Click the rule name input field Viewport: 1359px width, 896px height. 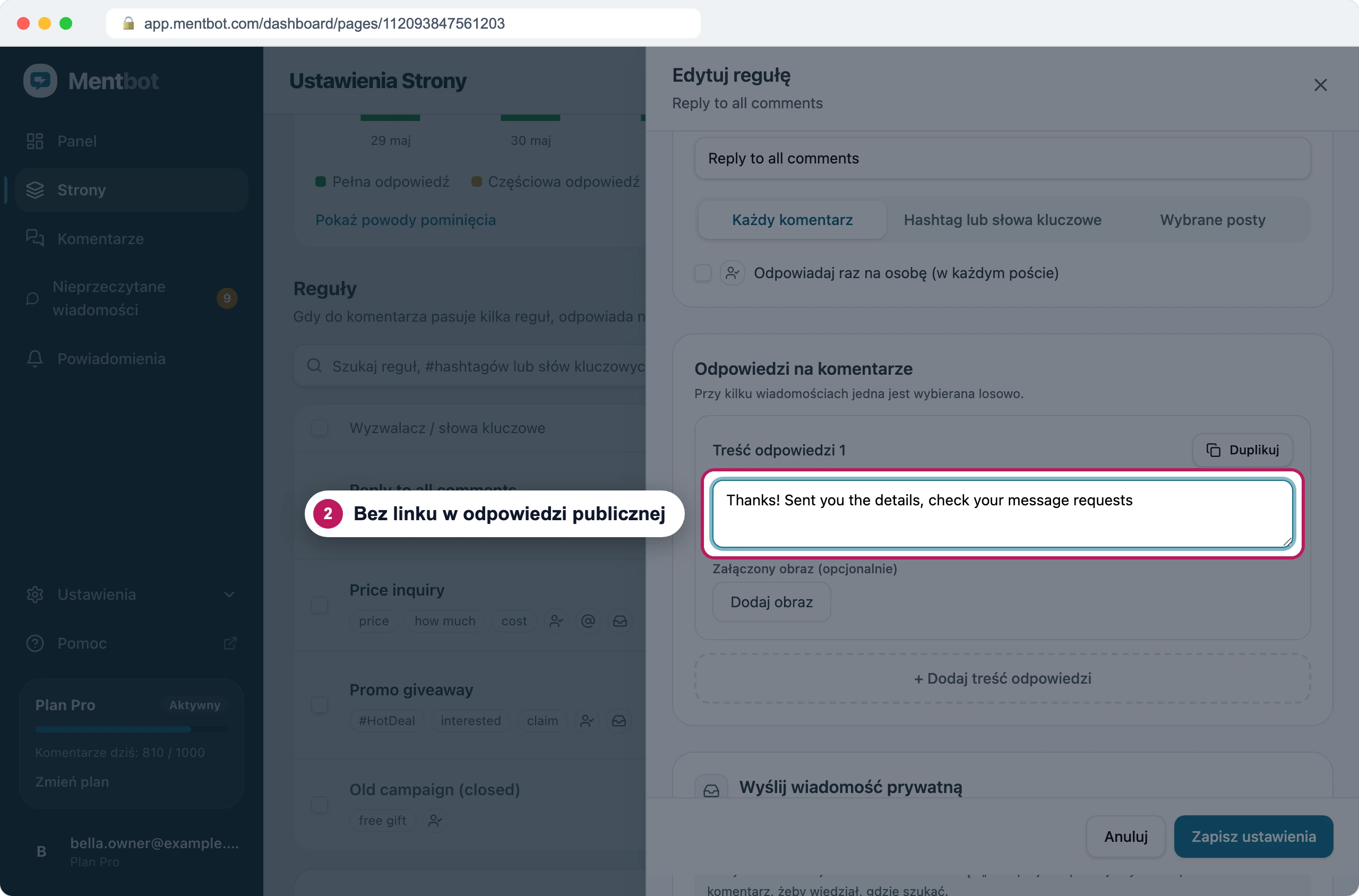coord(1002,158)
